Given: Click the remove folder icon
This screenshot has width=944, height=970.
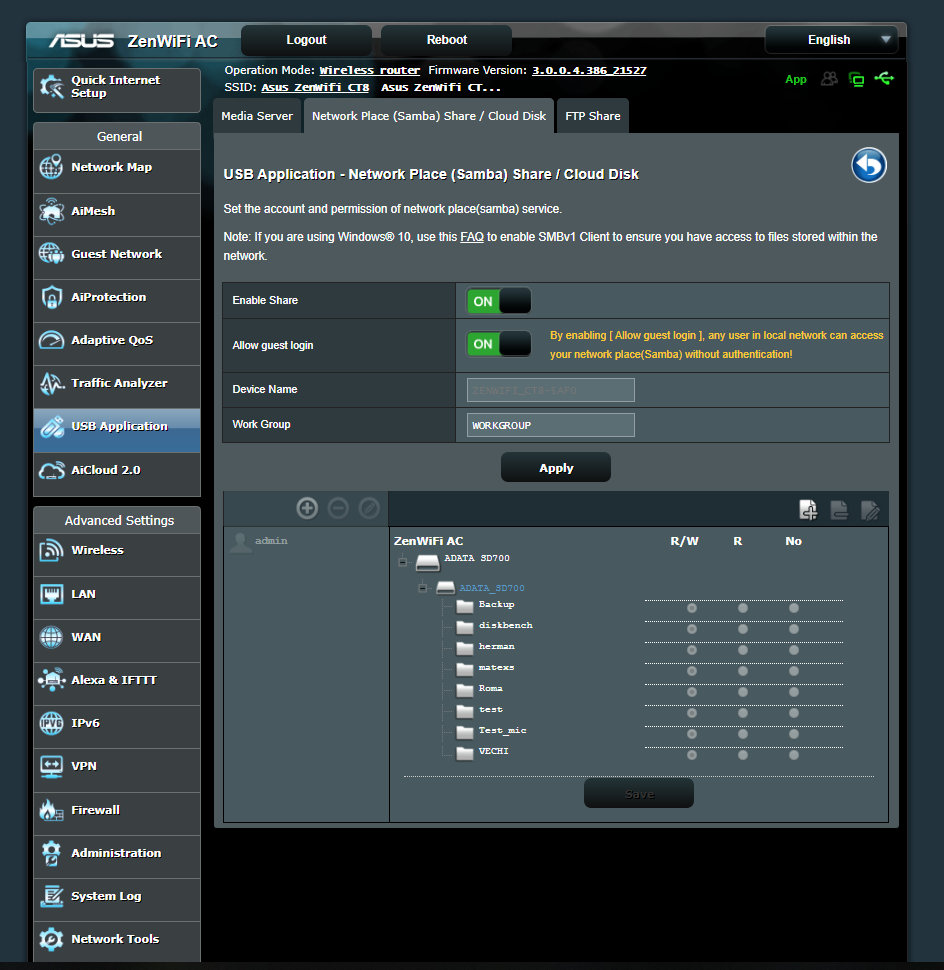Looking at the screenshot, I should click(x=839, y=510).
